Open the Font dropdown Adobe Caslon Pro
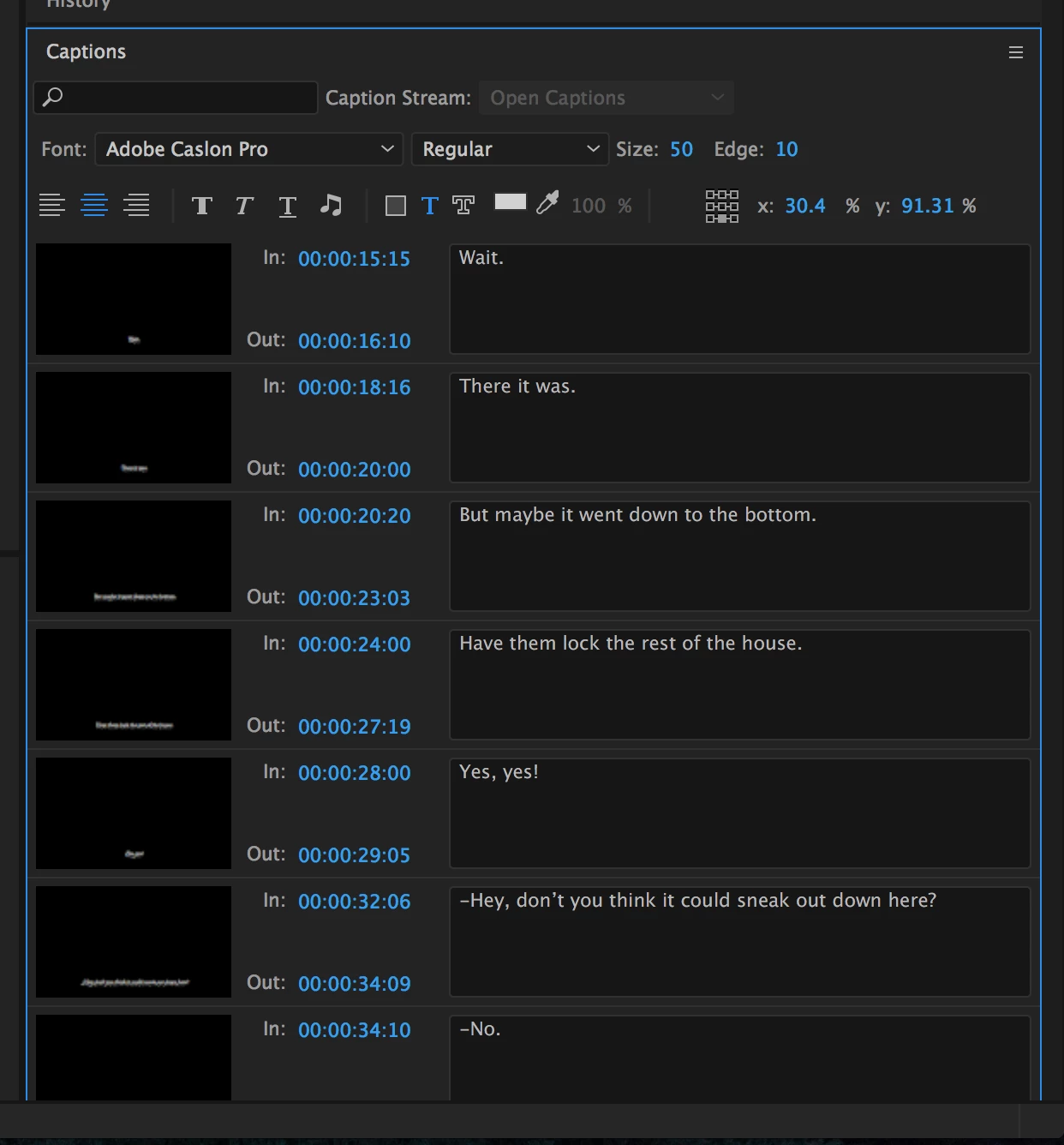This screenshot has width=1064, height=1145. (249, 149)
